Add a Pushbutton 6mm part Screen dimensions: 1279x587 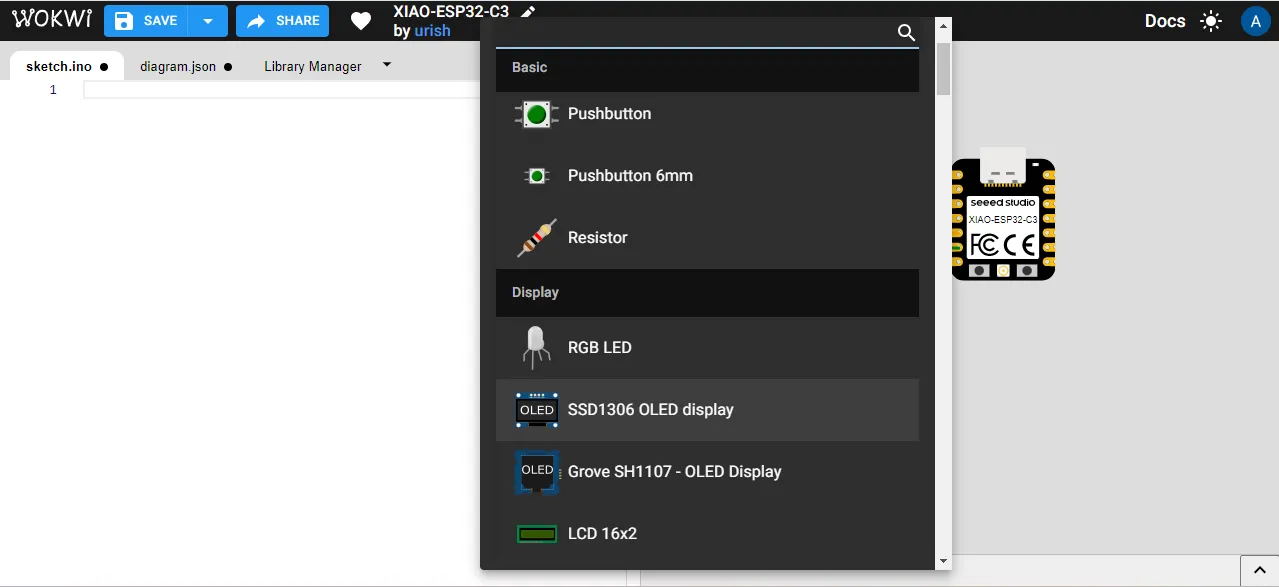coord(707,176)
